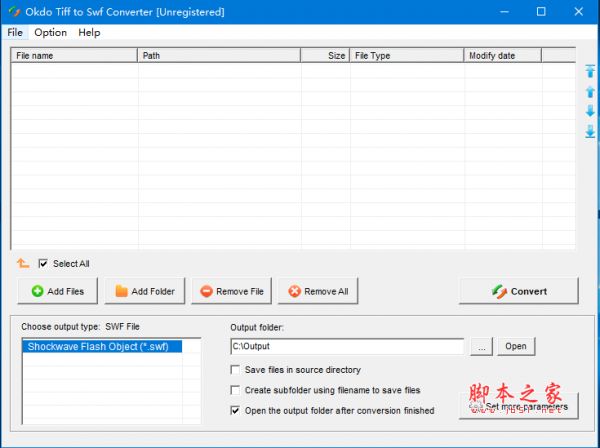The image size is (600, 448).
Task: Open the File menu
Action: 15,33
